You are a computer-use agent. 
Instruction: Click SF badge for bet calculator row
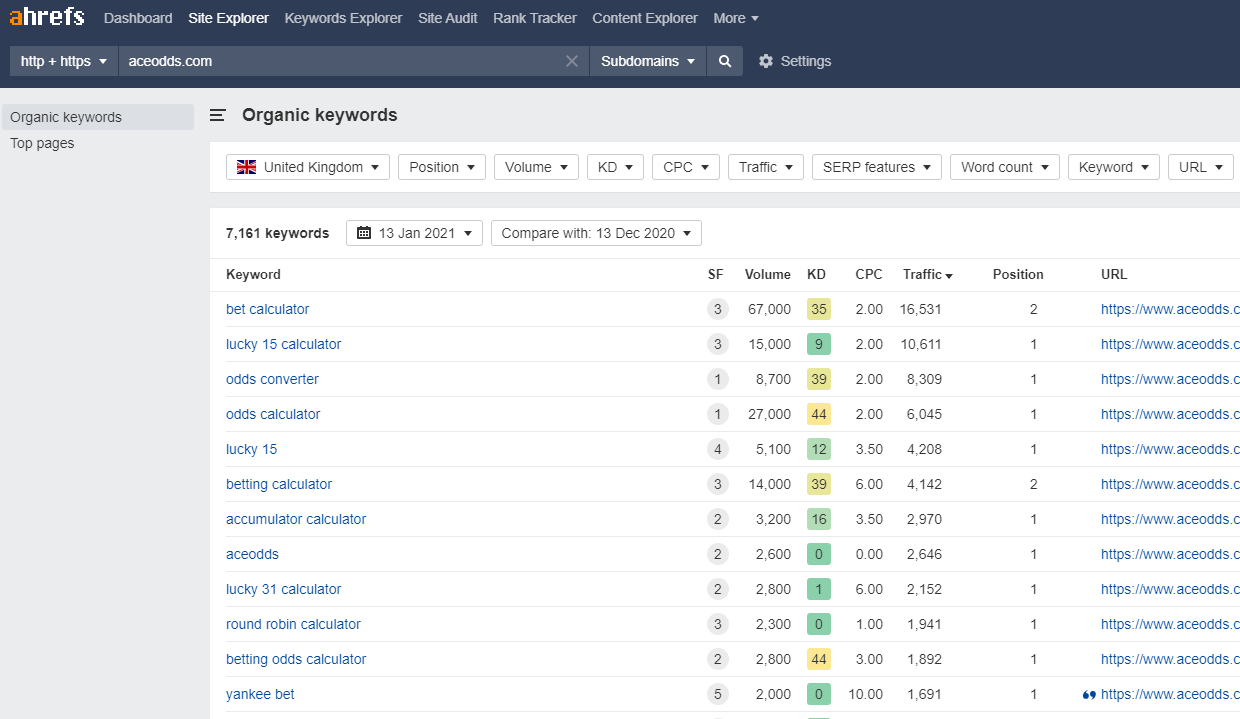click(x=716, y=309)
